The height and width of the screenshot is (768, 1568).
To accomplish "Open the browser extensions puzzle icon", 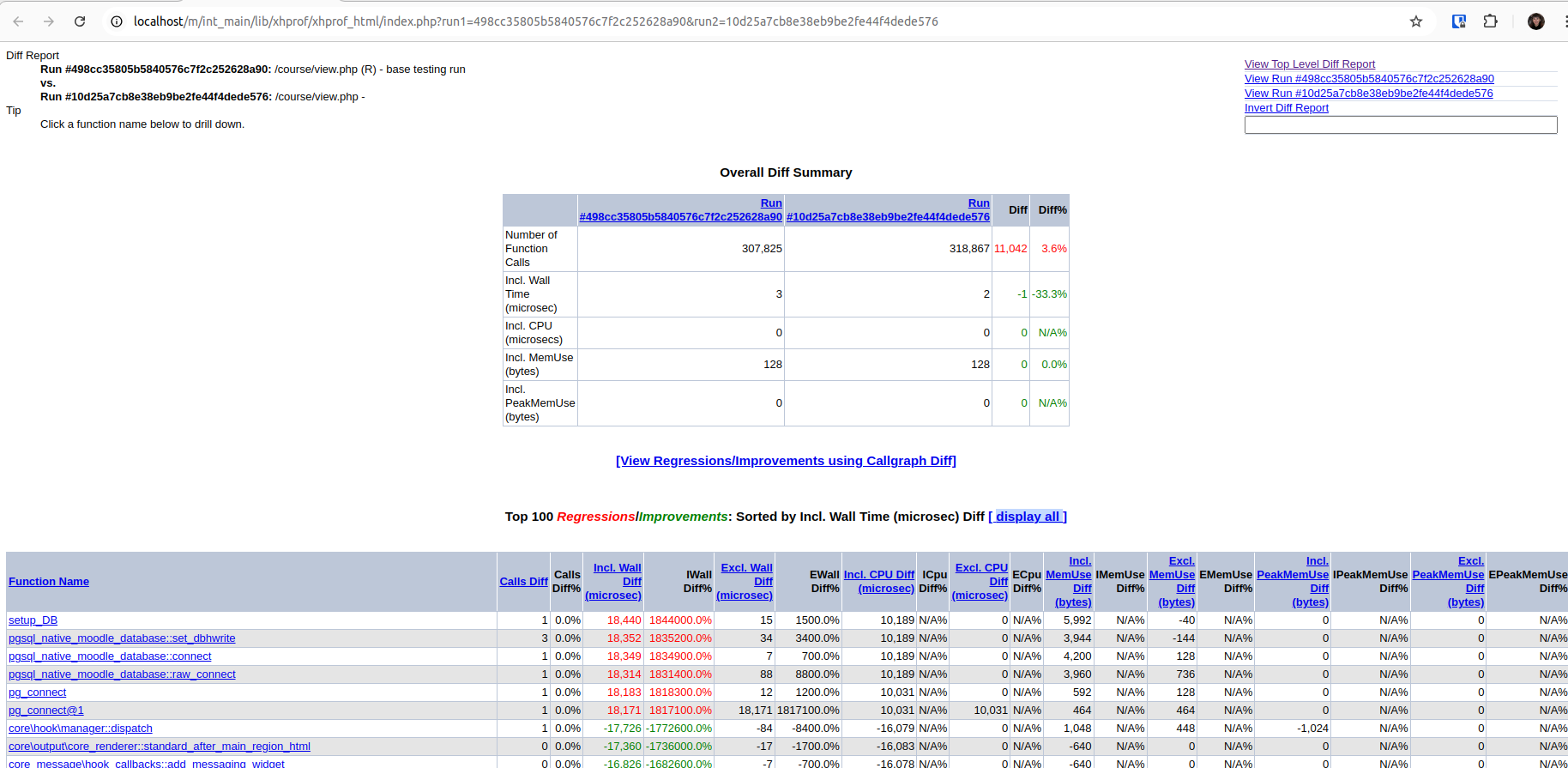I will (x=1491, y=21).
